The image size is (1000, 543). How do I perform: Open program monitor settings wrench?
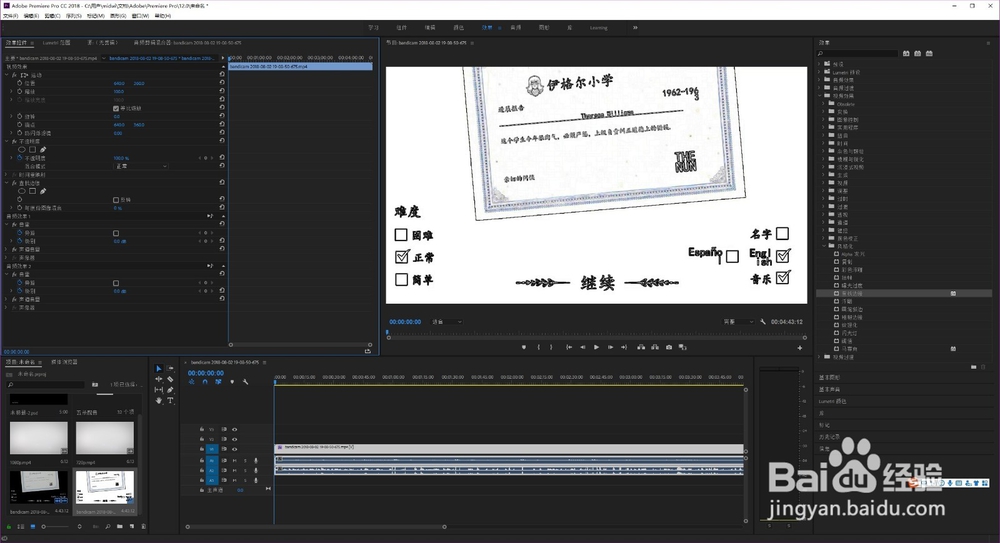click(x=763, y=322)
